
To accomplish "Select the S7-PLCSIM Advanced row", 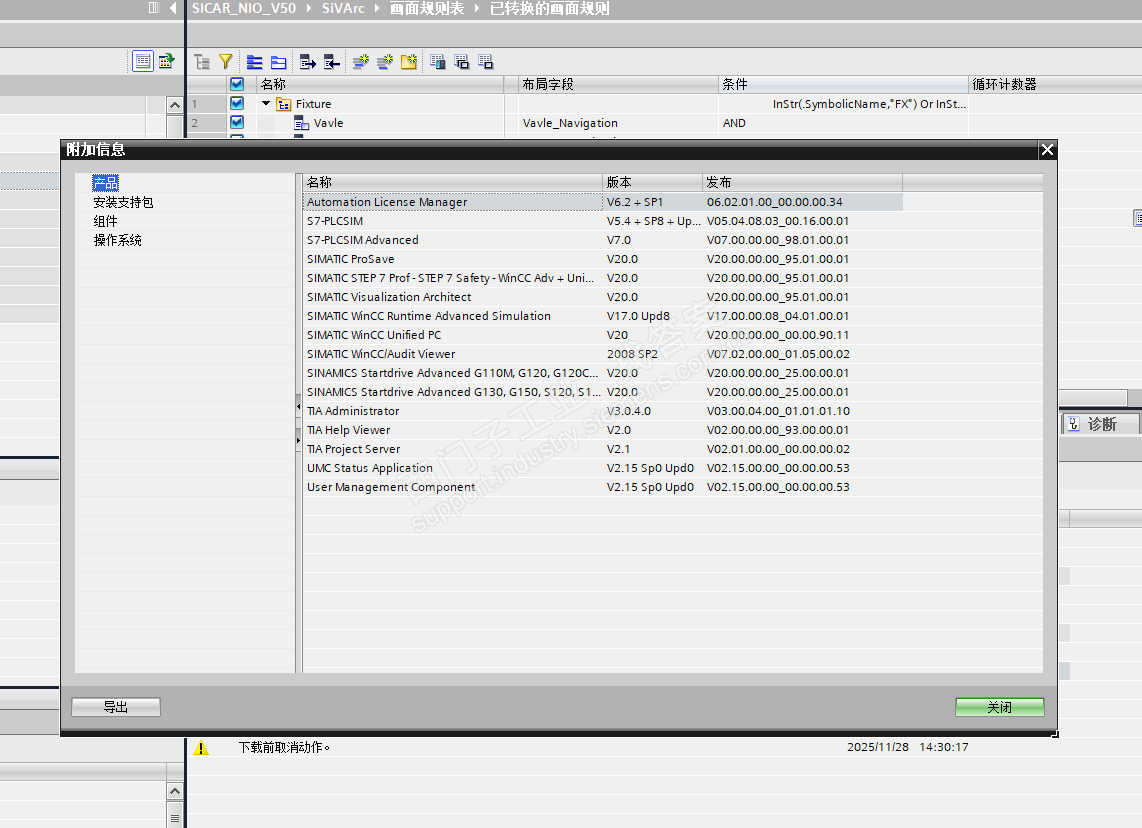I will (602, 240).
